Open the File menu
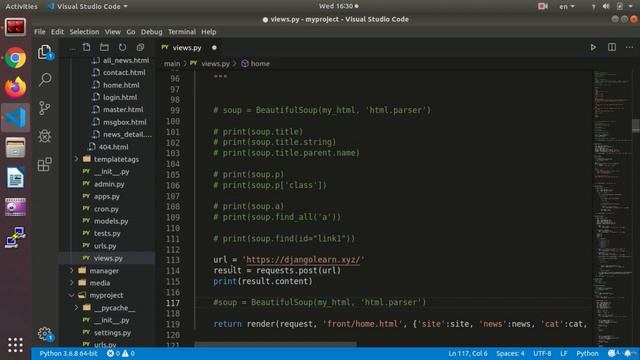This screenshot has height=360, width=640. (x=40, y=32)
